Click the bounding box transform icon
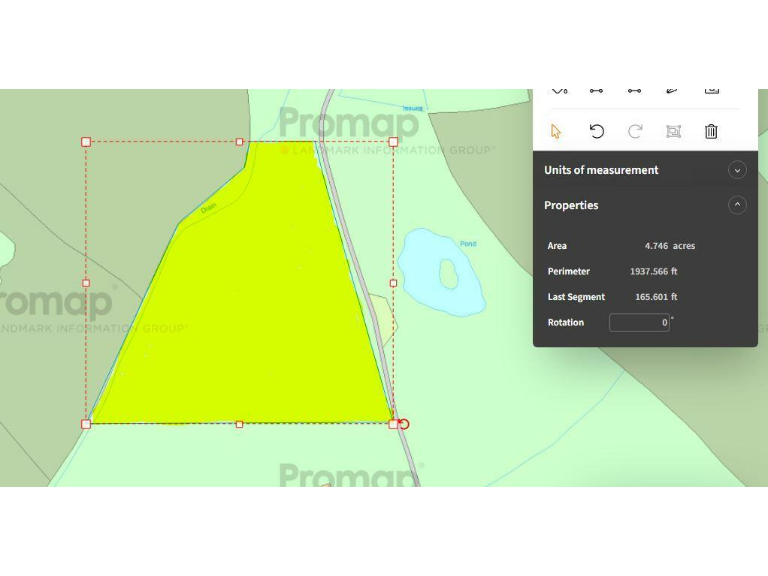The height and width of the screenshot is (576, 768). pyautogui.click(x=673, y=131)
